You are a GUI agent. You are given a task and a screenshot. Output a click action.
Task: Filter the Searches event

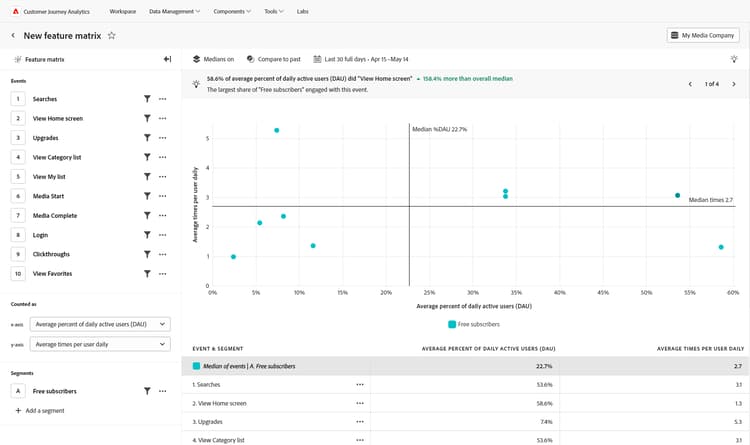pyautogui.click(x=147, y=99)
